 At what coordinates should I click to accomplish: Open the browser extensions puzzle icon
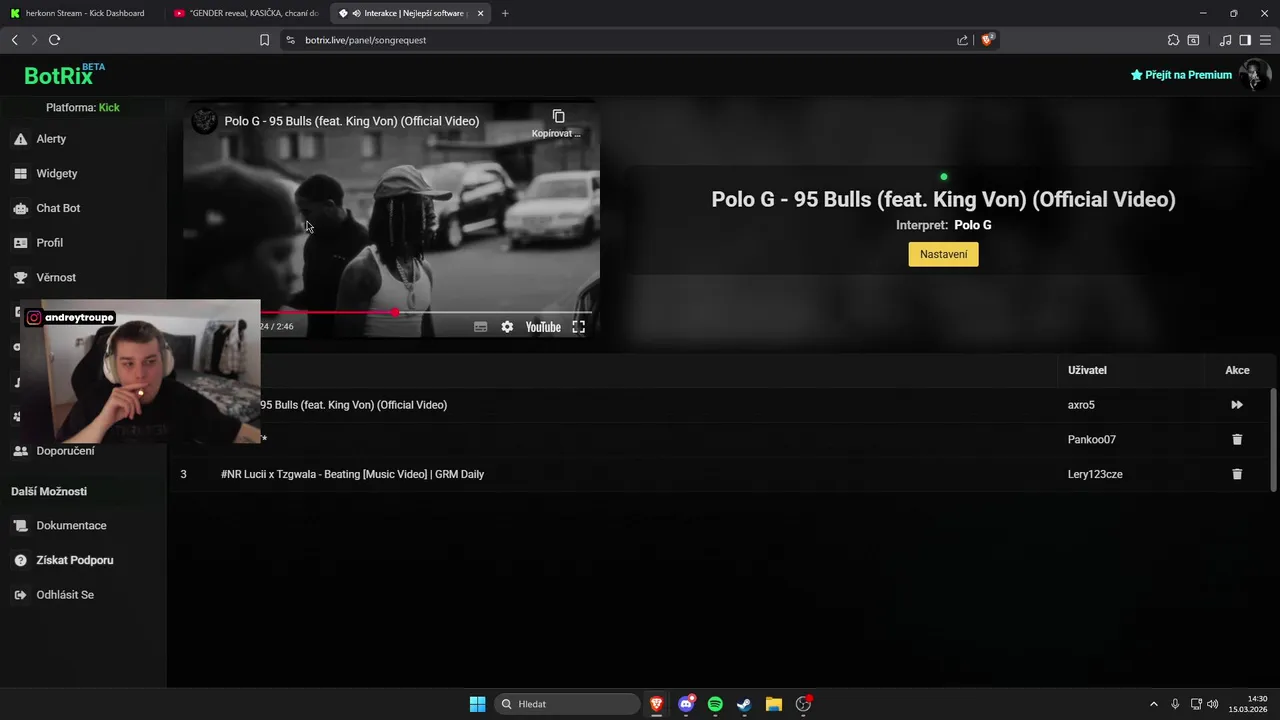pyautogui.click(x=1173, y=40)
